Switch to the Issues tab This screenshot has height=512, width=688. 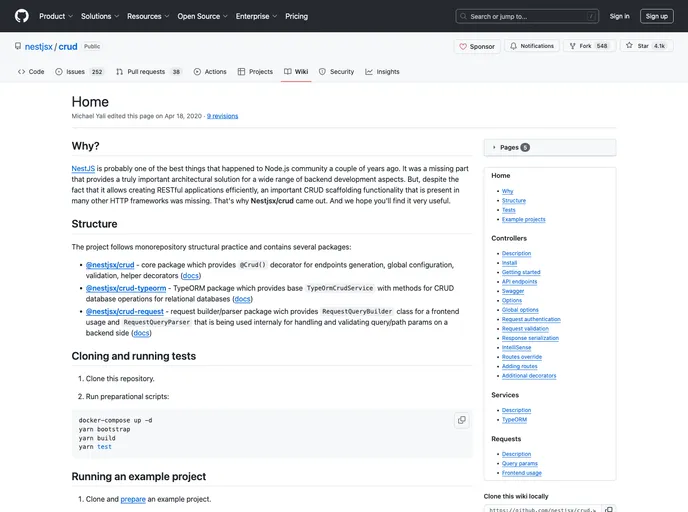tap(80, 72)
